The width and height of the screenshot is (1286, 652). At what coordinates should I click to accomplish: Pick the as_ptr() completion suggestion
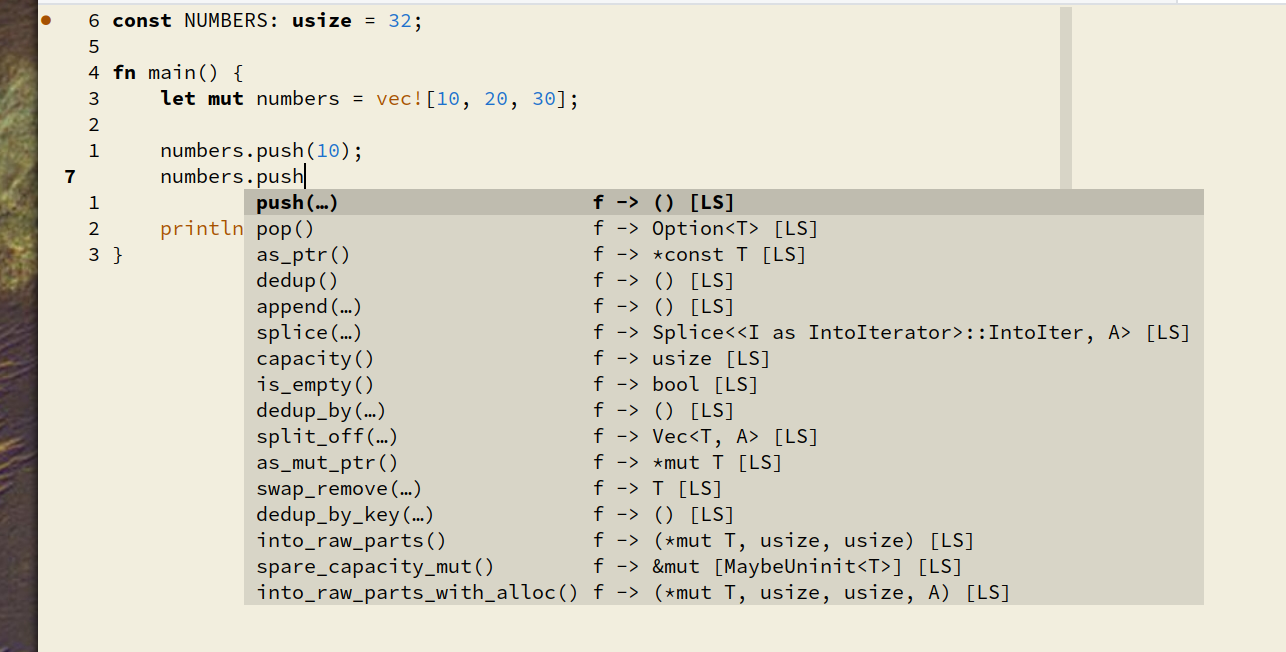point(724,255)
